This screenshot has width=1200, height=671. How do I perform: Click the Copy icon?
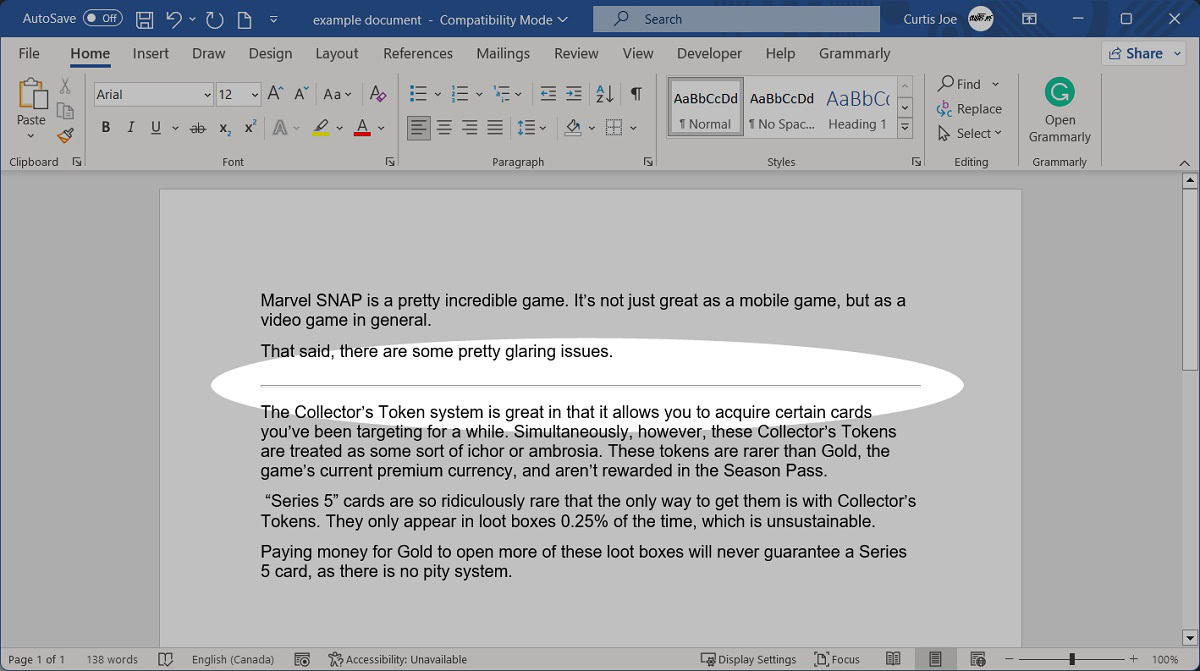click(66, 111)
